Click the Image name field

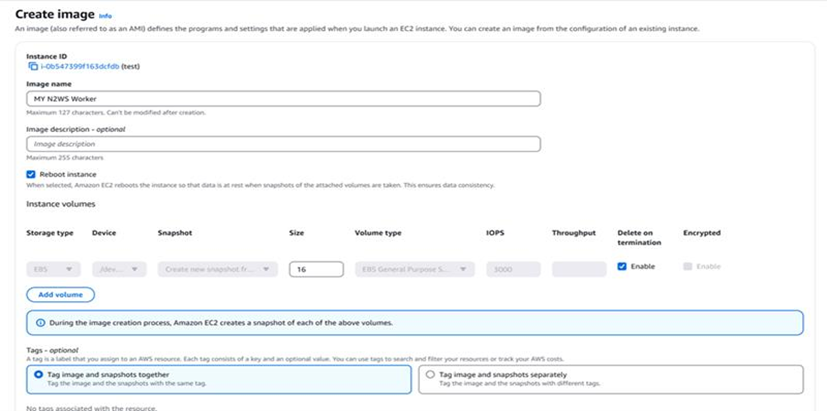[x=283, y=99]
